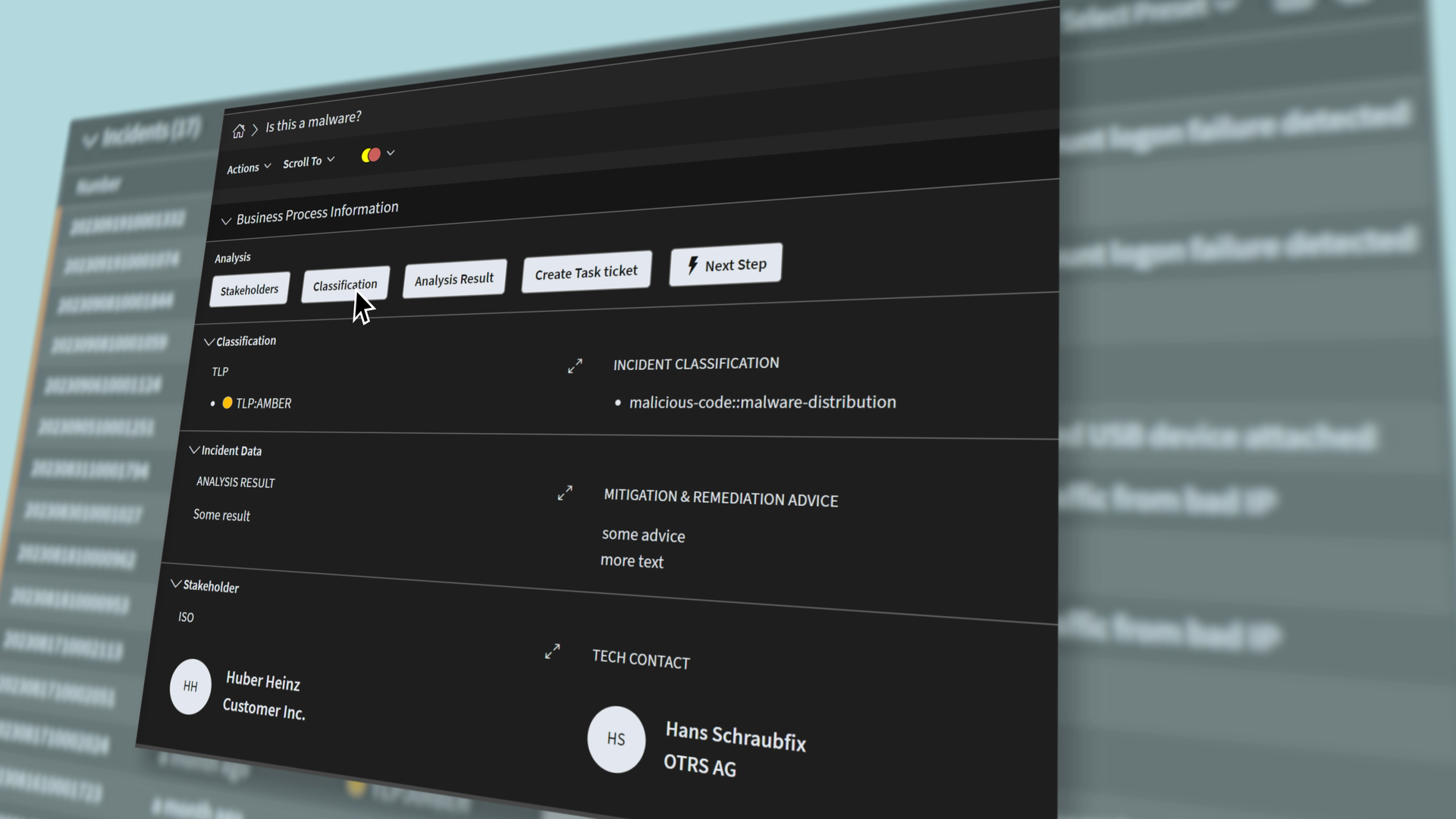This screenshot has width=1456, height=819.
Task: Click the OTRS AG company text
Action: 699,765
